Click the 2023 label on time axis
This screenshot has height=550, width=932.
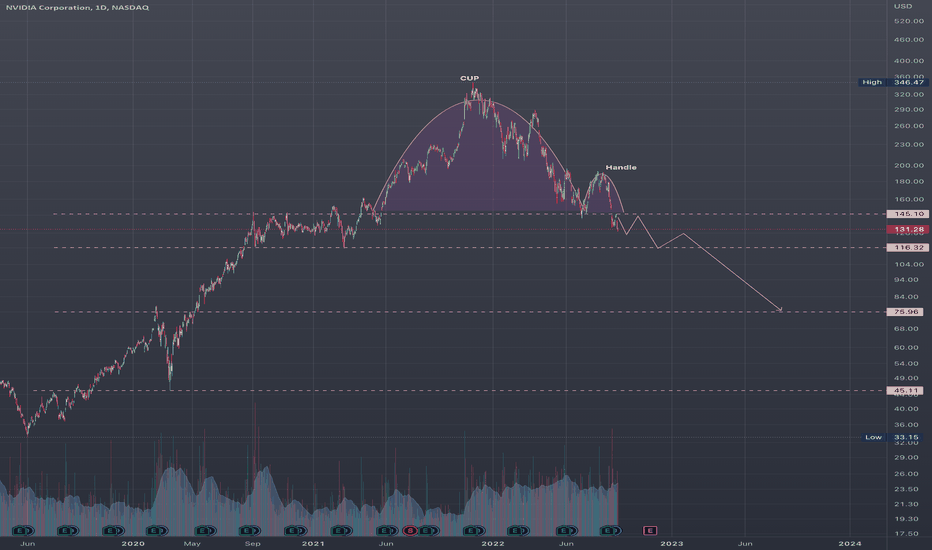pyautogui.click(x=672, y=543)
